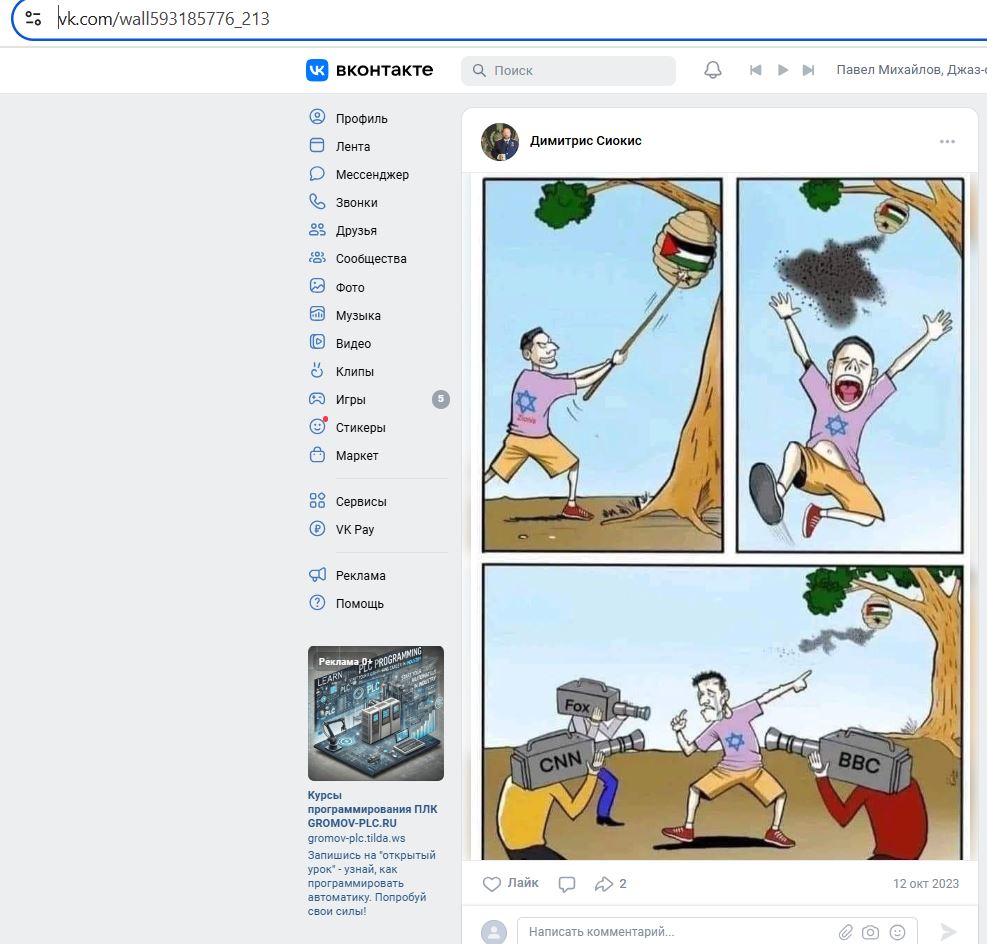Click the Лайк button label
This screenshot has height=944, width=987.
pyautogui.click(x=522, y=883)
